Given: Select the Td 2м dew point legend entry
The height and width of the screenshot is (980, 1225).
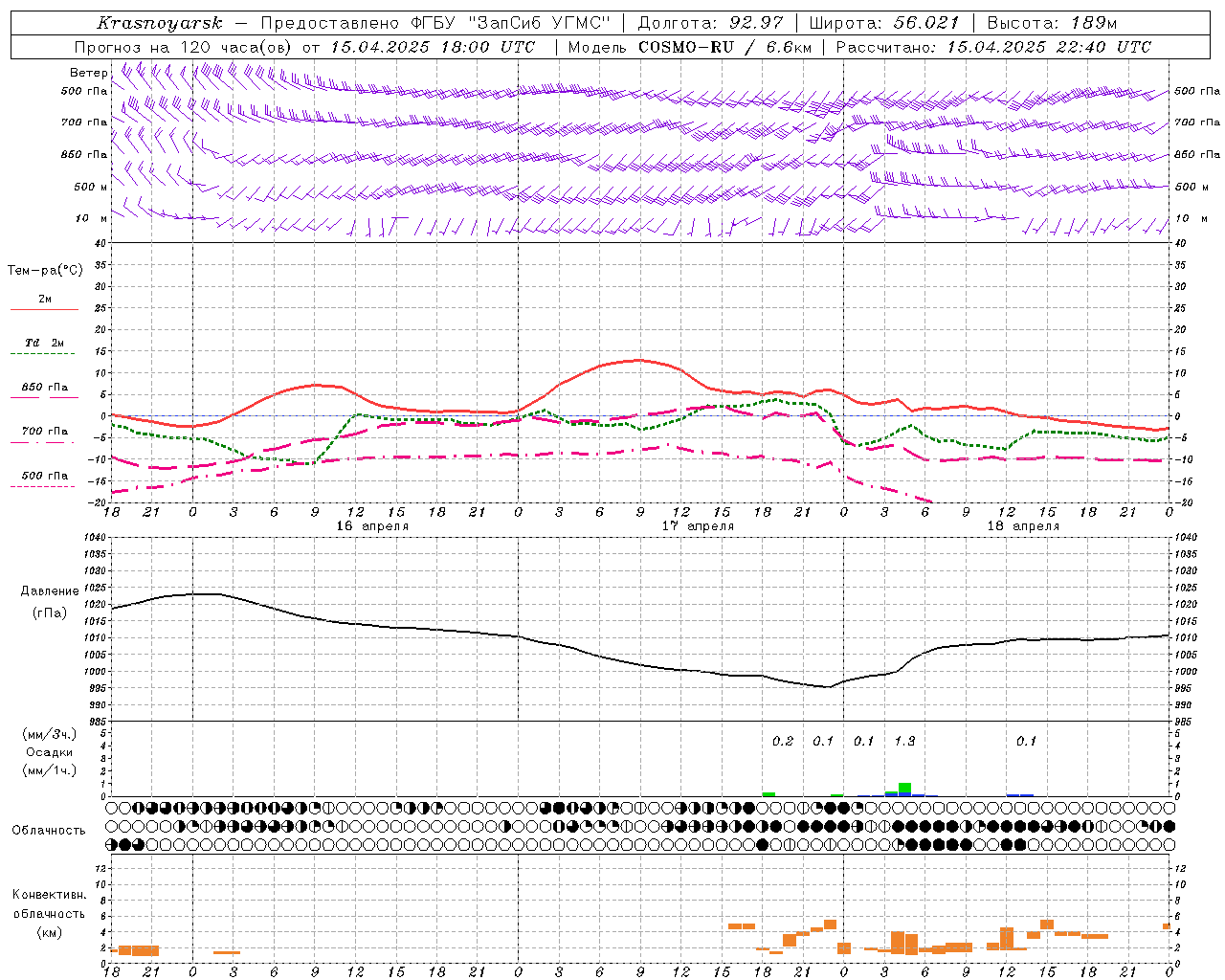Looking at the screenshot, I should 45,343.
